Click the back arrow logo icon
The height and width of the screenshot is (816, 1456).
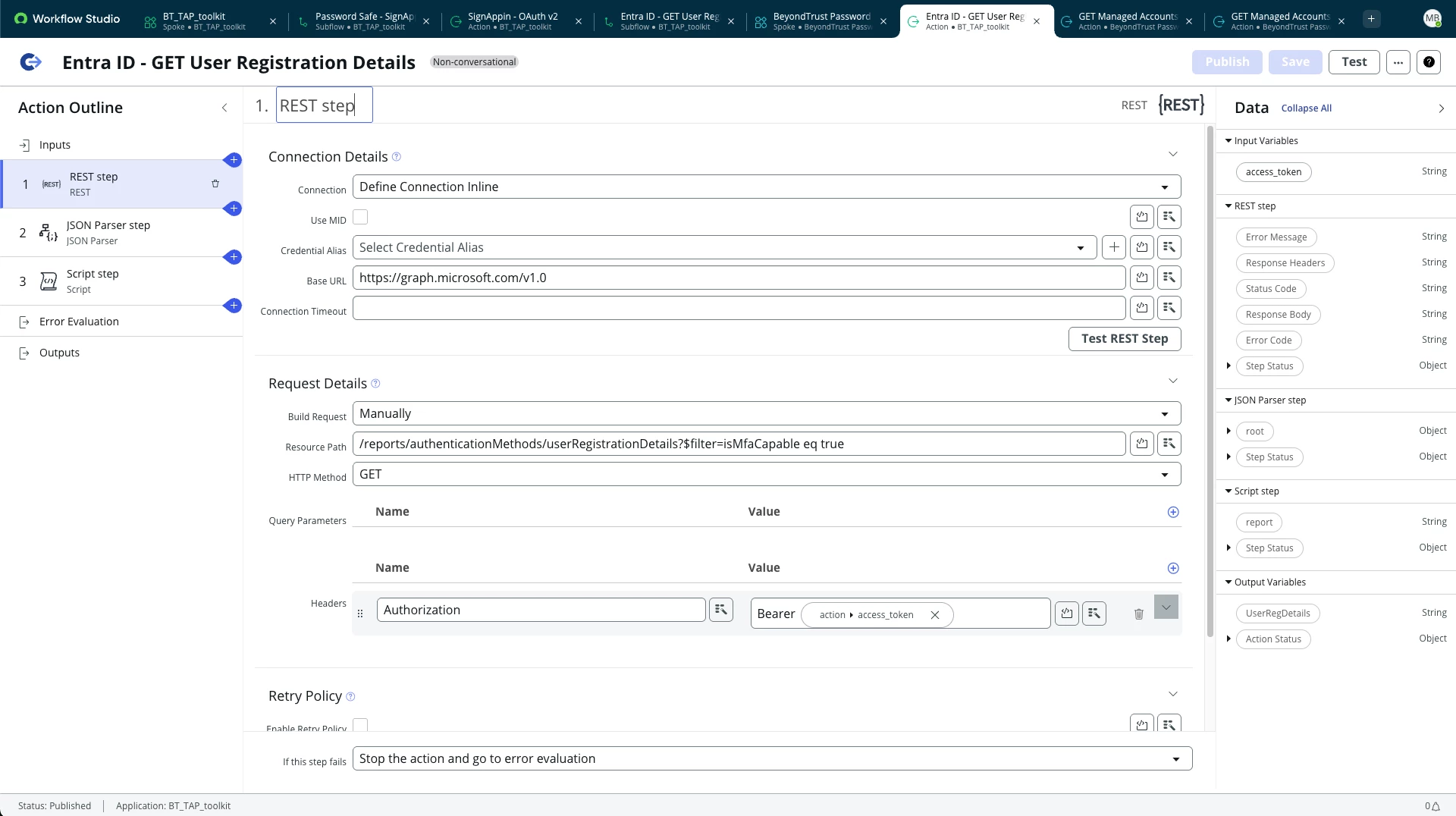[x=30, y=62]
